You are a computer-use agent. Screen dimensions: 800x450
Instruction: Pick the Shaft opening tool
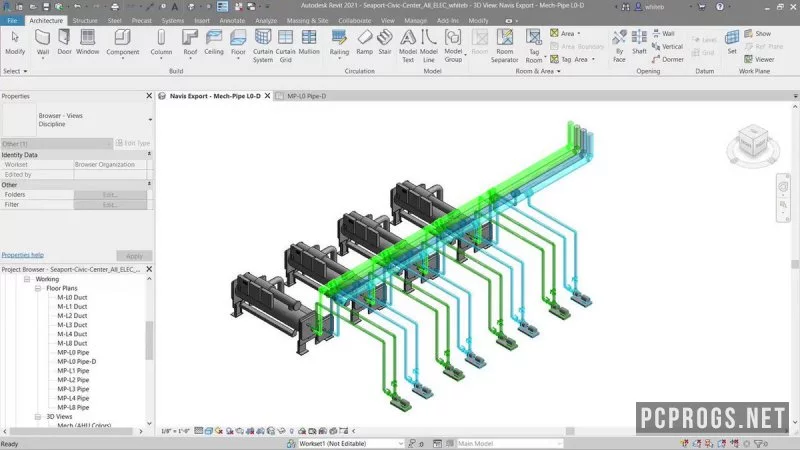click(639, 43)
